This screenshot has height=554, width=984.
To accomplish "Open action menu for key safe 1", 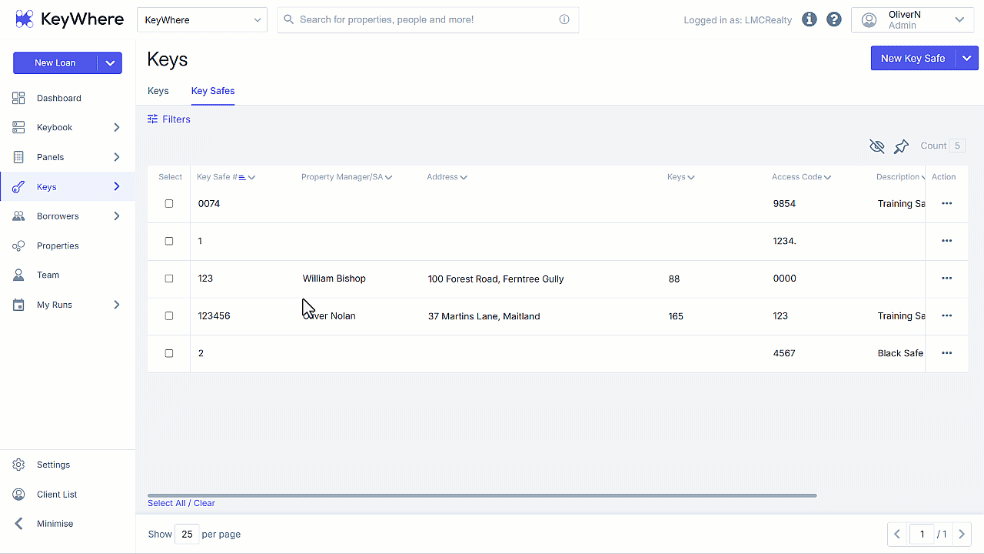I will coord(947,241).
